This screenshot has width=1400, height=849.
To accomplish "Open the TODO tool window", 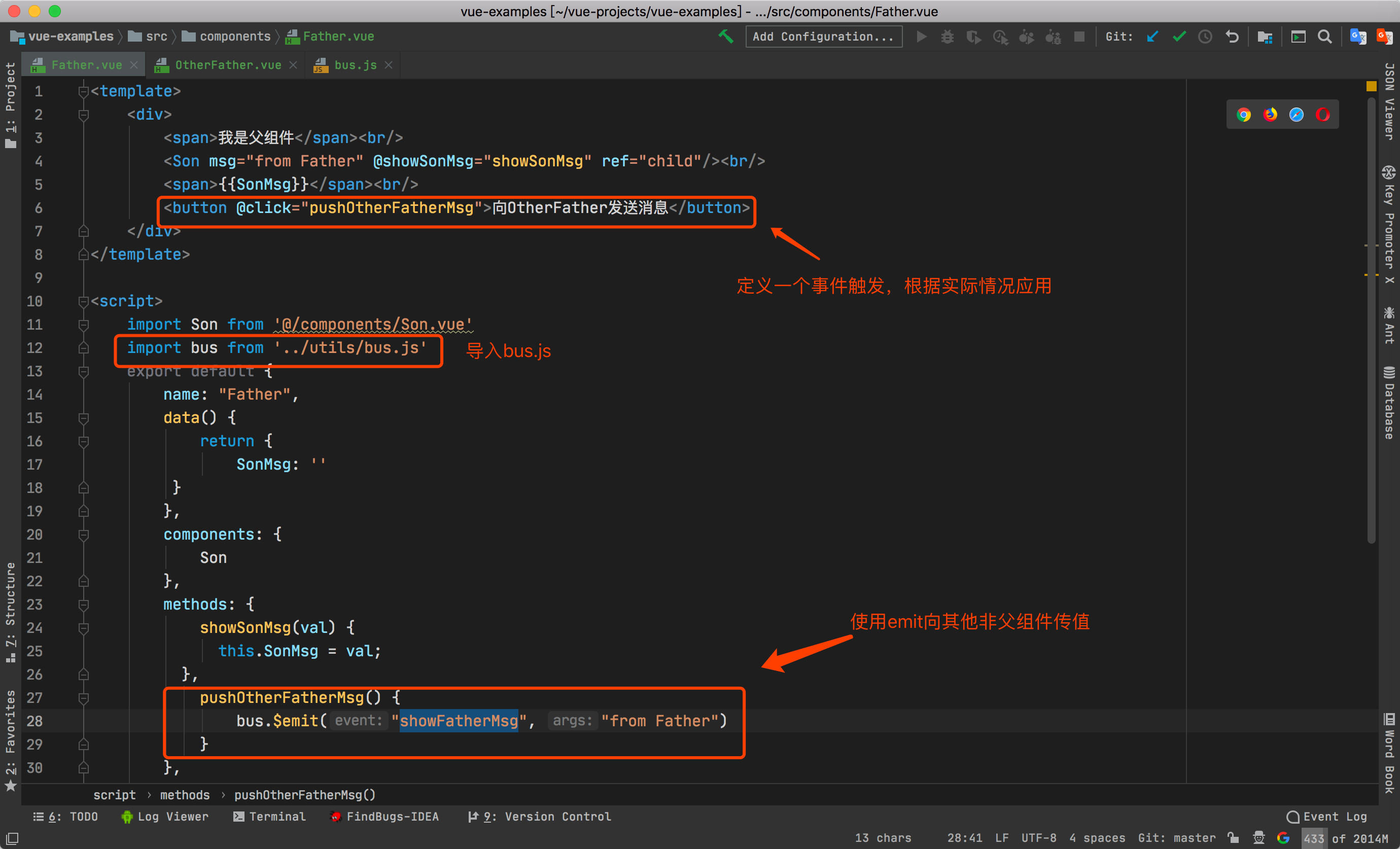I will (x=65, y=817).
